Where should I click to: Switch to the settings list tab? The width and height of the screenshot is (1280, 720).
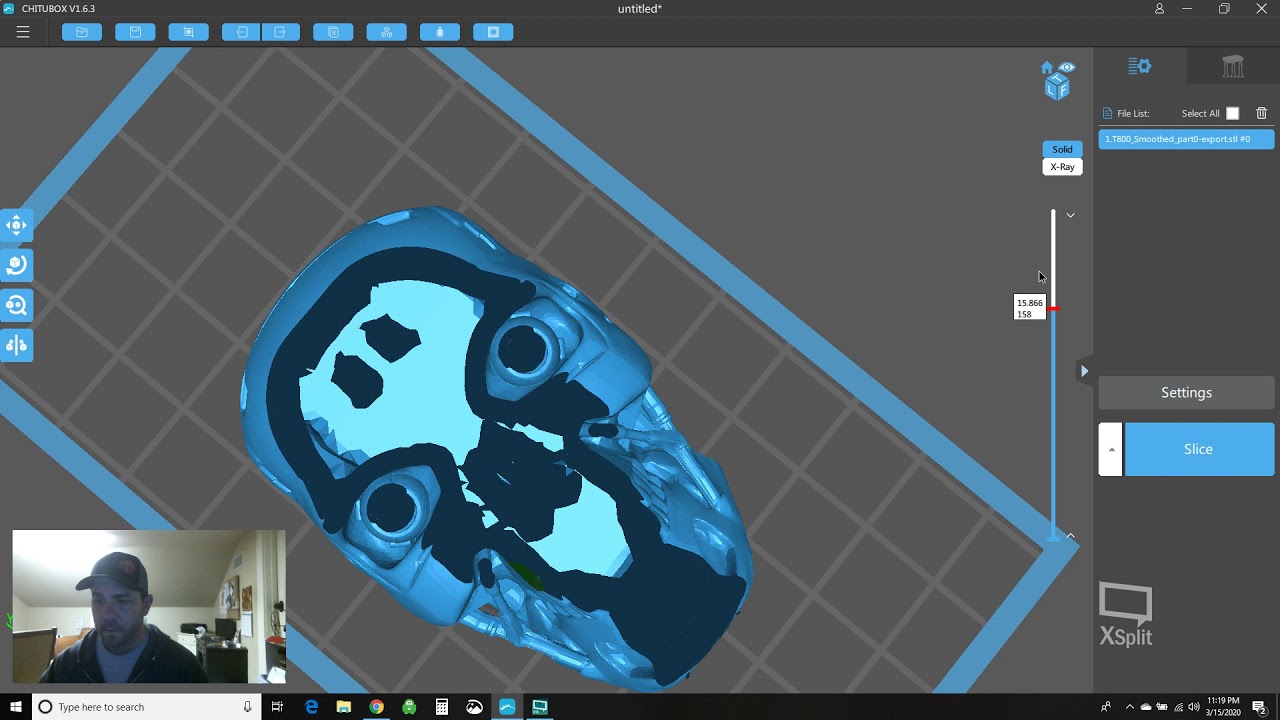pos(1139,67)
